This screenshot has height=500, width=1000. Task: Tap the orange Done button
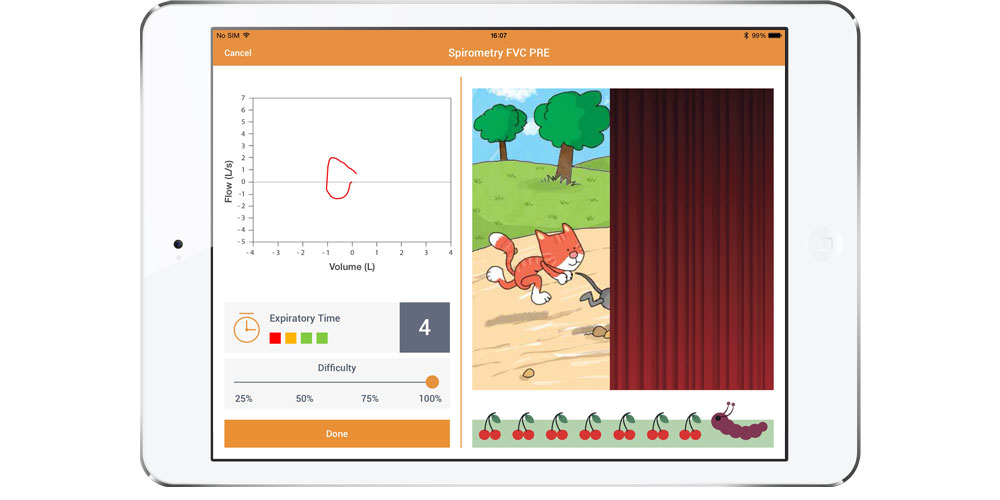(337, 434)
